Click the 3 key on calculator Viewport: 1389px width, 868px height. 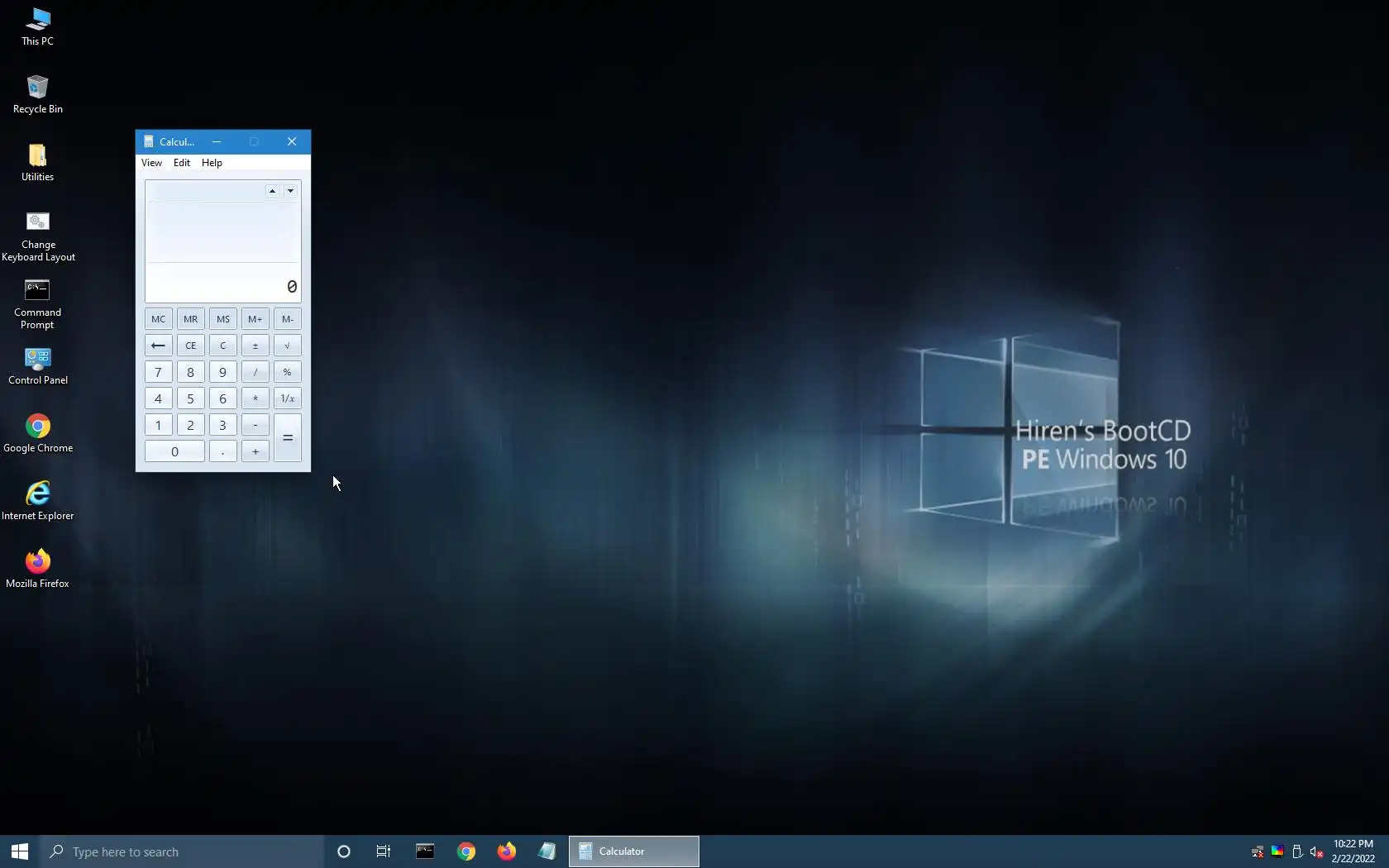click(222, 425)
